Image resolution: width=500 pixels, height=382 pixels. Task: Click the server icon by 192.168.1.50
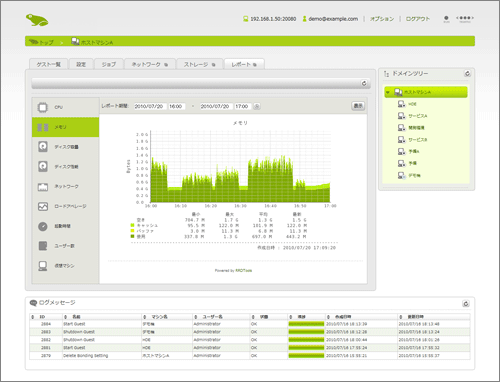pos(246,19)
